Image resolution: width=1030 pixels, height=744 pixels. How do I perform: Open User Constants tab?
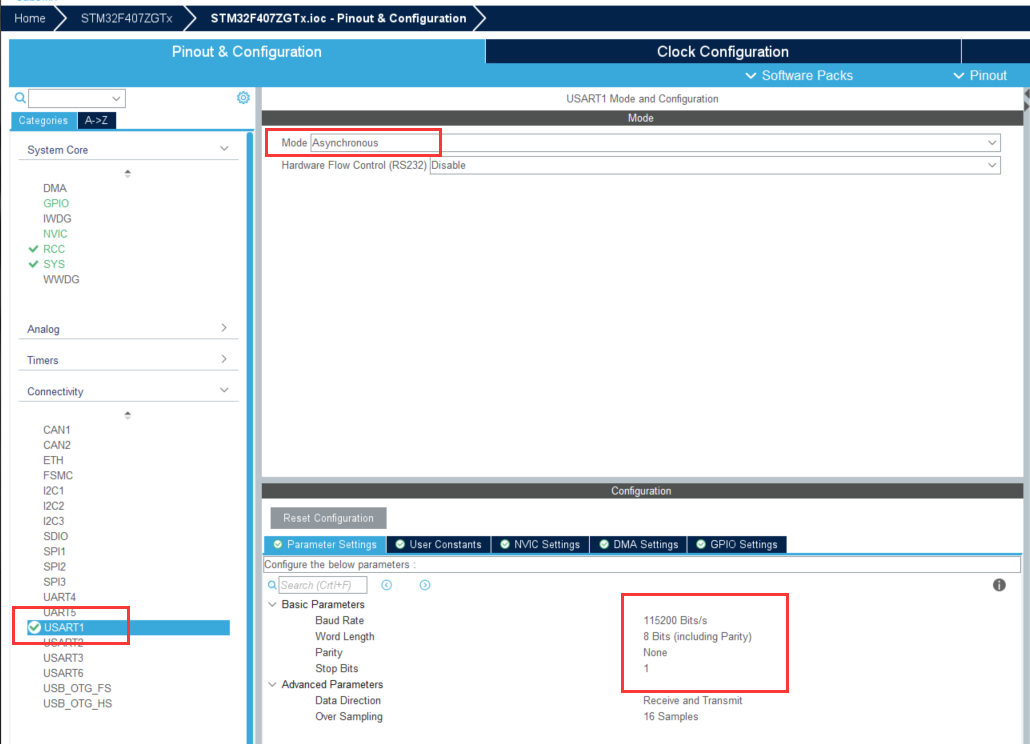[x=439, y=544]
